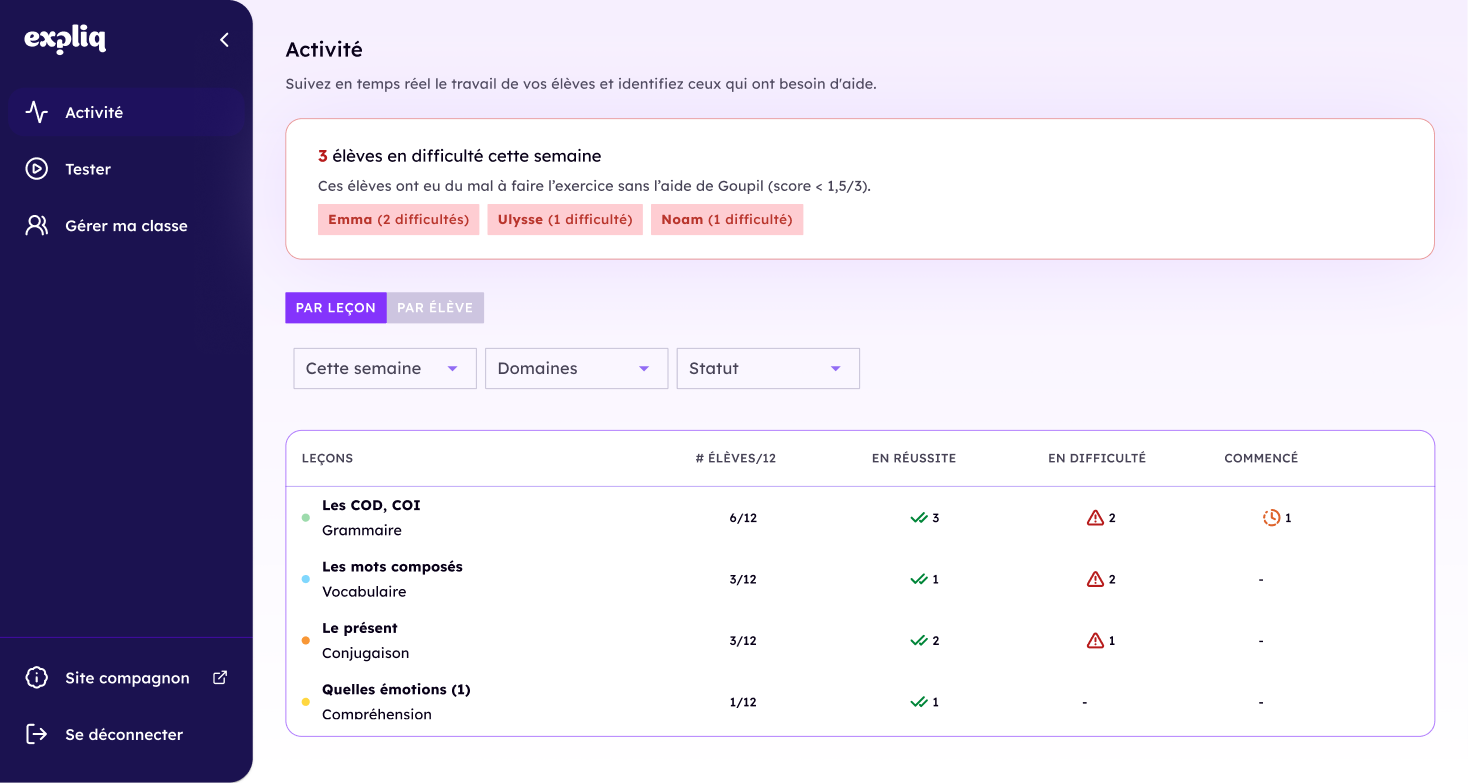
Task: Select the Noam (1 difficulté) tag
Action: tap(727, 220)
